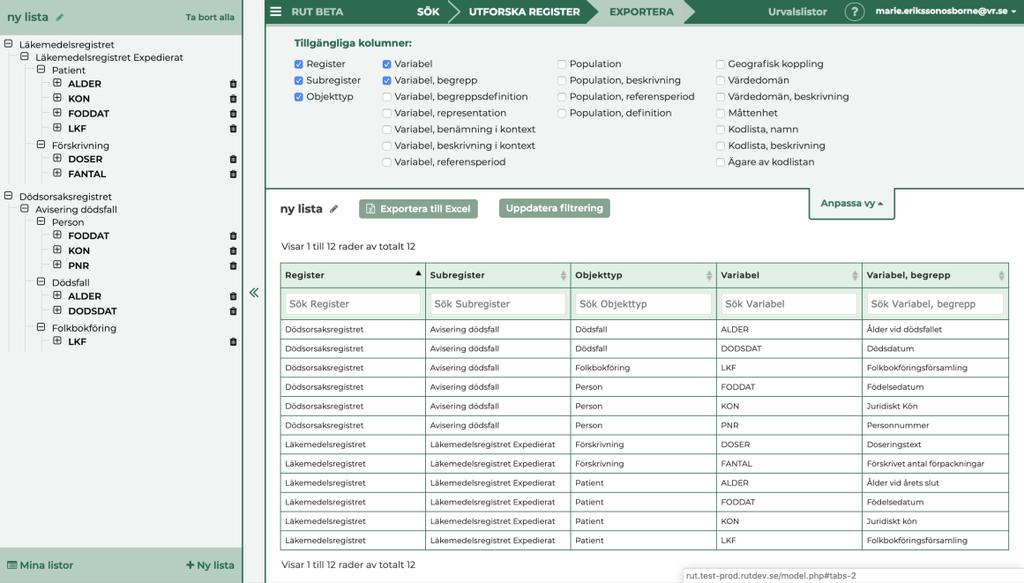
Task: Collapse the Anpassa vy panel
Action: point(852,204)
